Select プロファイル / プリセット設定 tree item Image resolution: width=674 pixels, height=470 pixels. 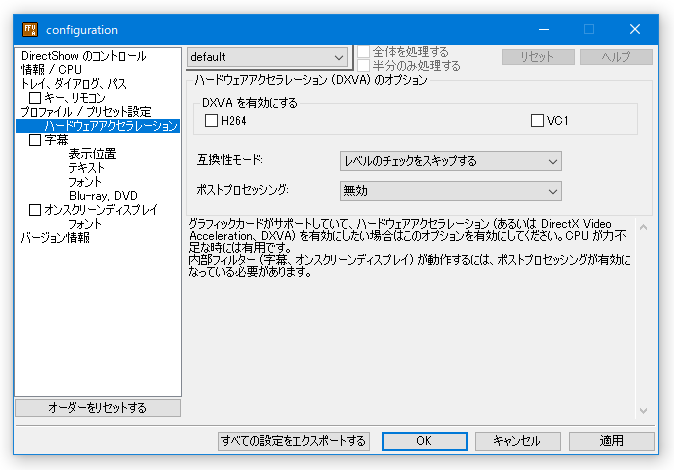coord(86,112)
